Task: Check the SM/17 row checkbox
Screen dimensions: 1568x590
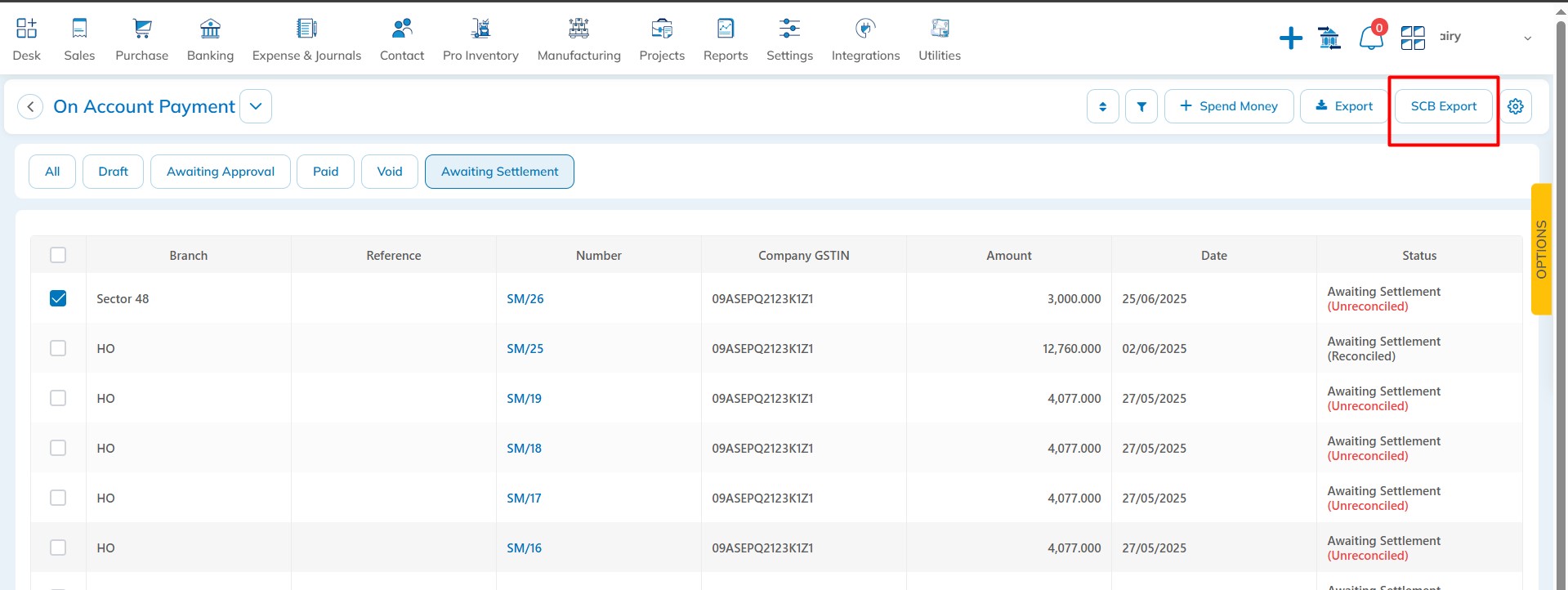Action: click(58, 498)
